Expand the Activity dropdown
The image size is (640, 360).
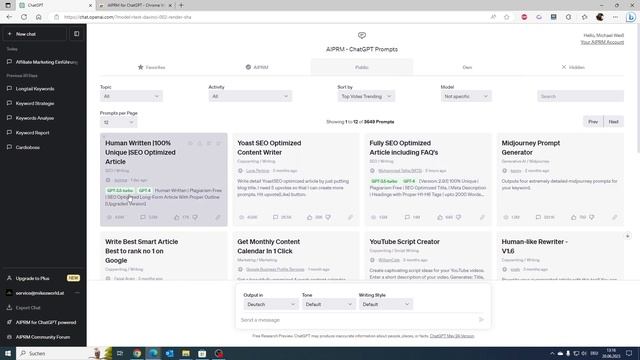[250, 96]
